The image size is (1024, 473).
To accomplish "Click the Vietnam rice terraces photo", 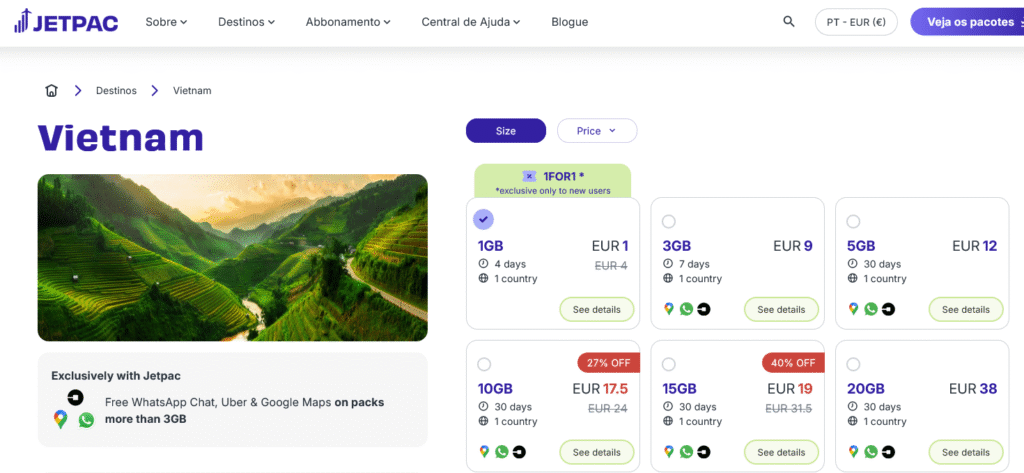I will pos(232,257).
